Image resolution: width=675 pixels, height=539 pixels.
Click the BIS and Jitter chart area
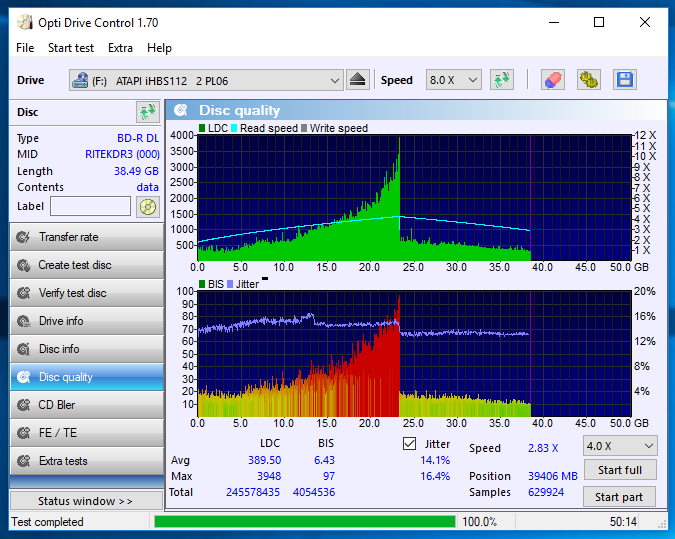coord(414,354)
